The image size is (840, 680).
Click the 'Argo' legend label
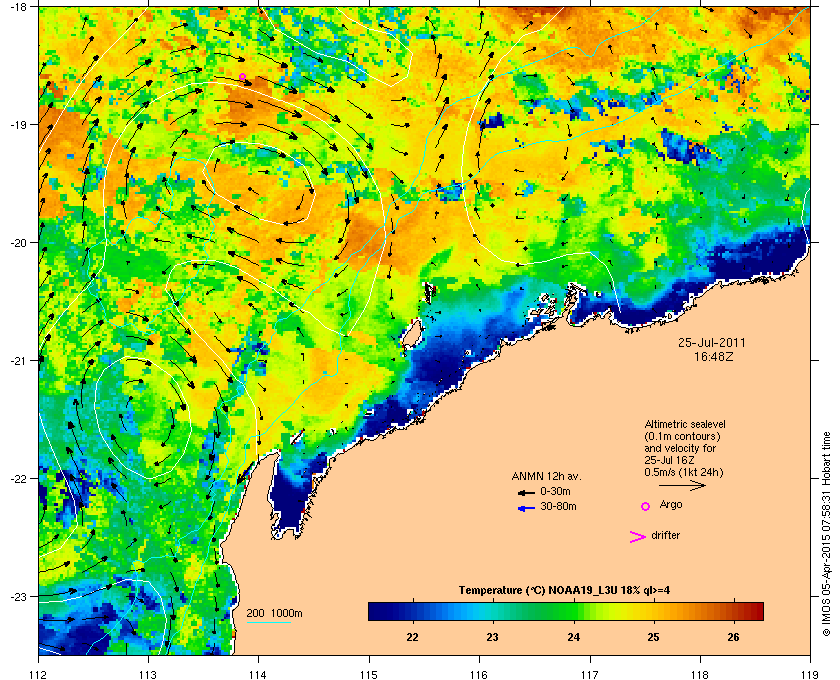coord(671,505)
